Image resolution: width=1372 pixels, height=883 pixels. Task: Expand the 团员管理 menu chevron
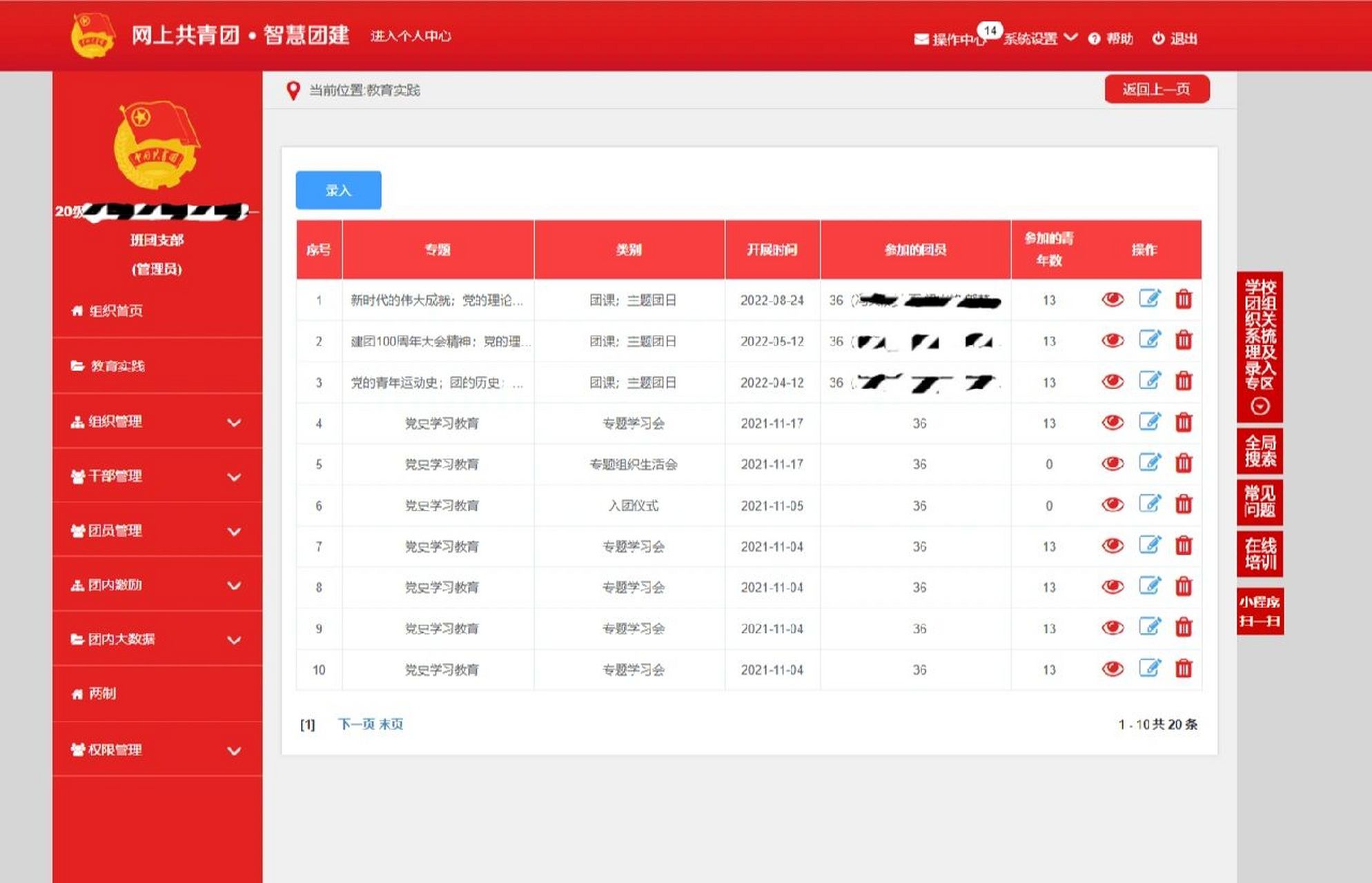coord(234,532)
